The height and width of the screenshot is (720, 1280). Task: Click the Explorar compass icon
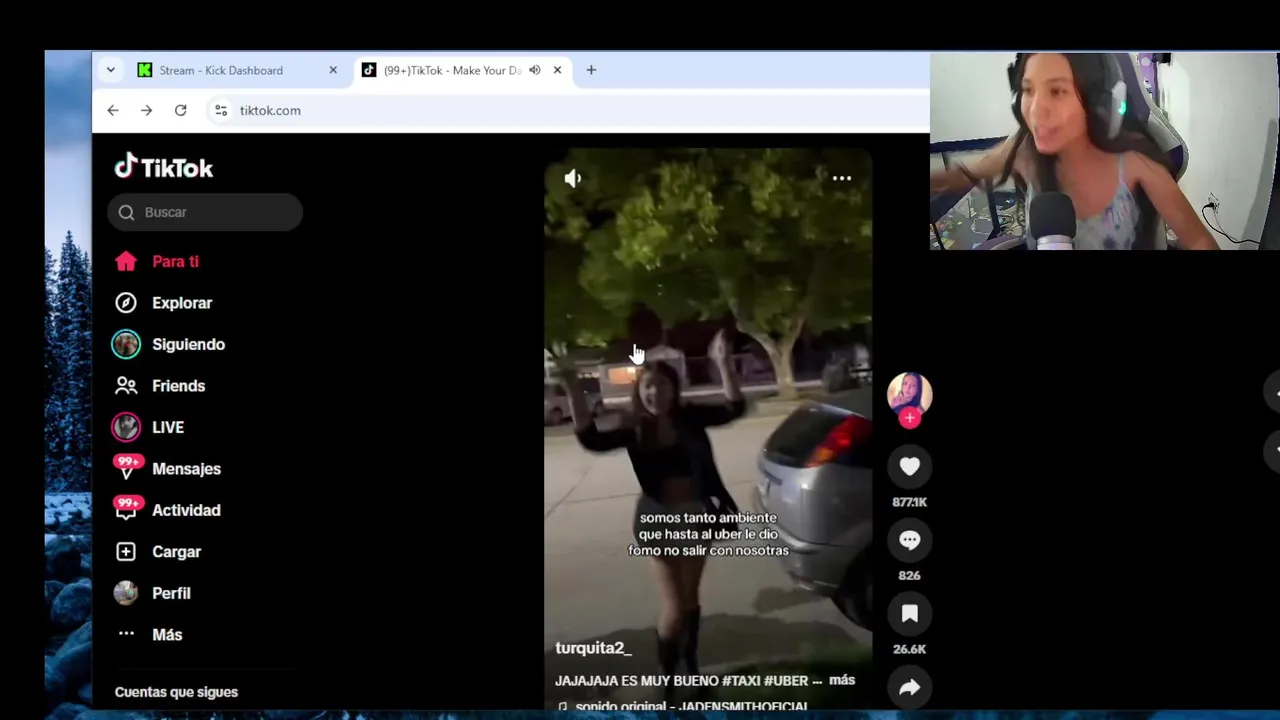(126, 303)
